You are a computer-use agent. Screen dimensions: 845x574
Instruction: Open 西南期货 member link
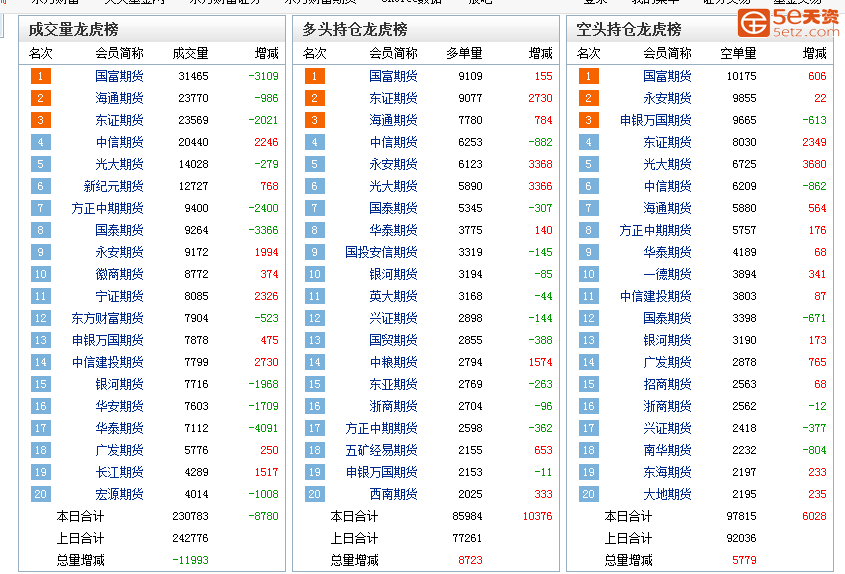(393, 494)
